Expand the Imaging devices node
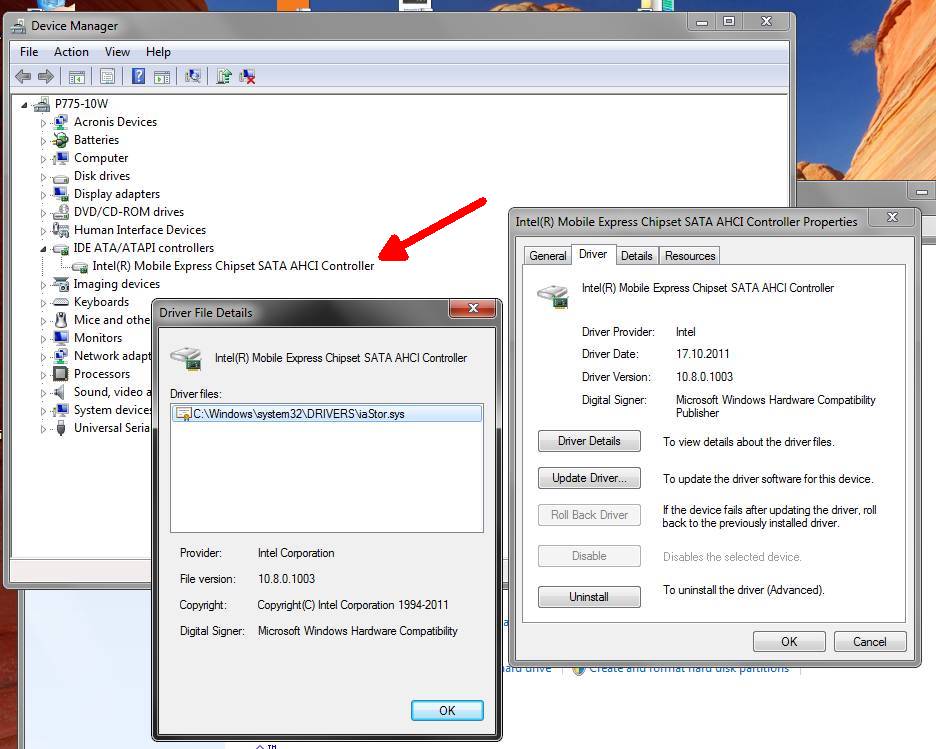The image size is (936, 749). (43, 285)
